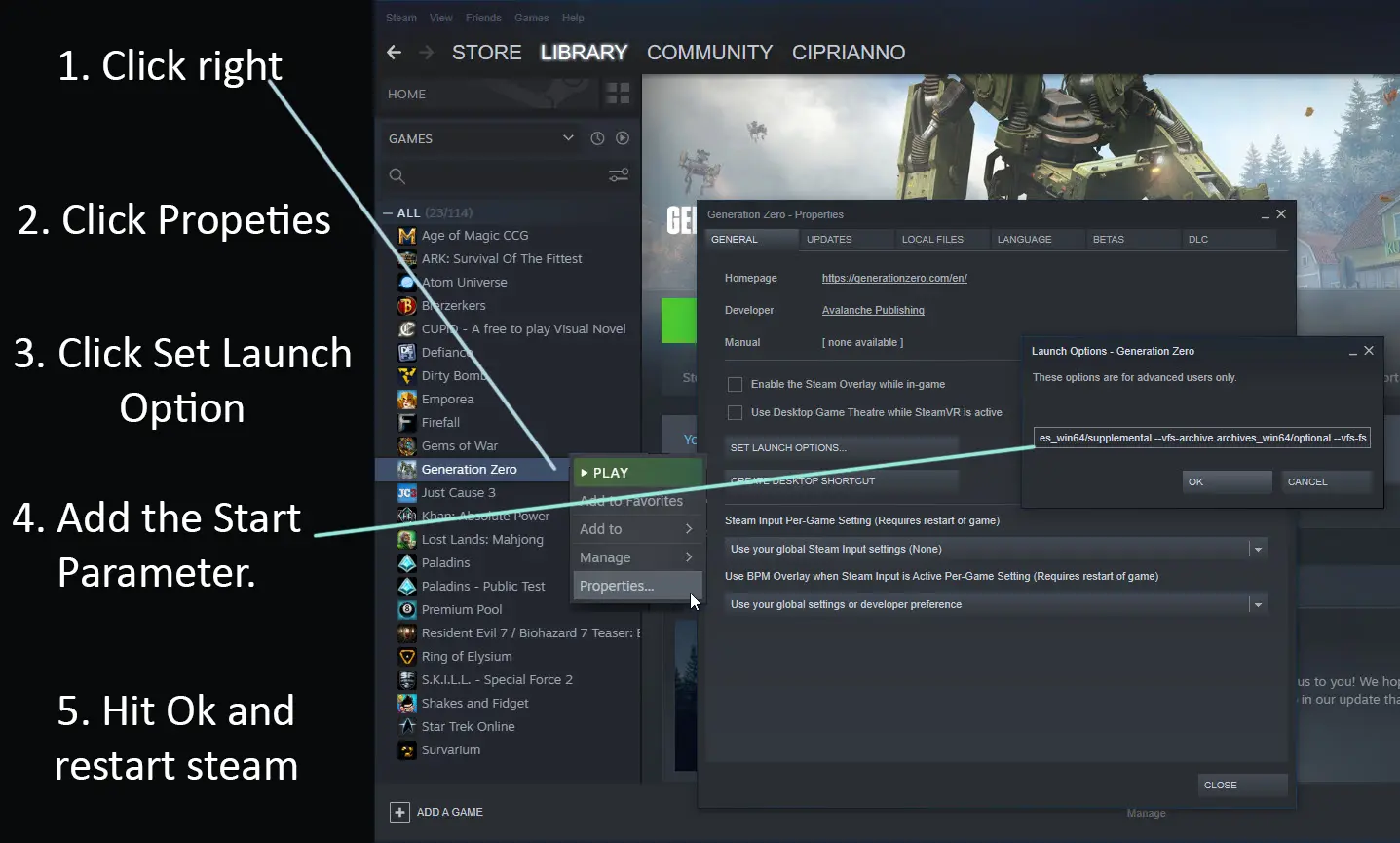Viewport: 1400px width, 843px height.
Task: Expand the Manage submenu
Action: tap(637, 557)
